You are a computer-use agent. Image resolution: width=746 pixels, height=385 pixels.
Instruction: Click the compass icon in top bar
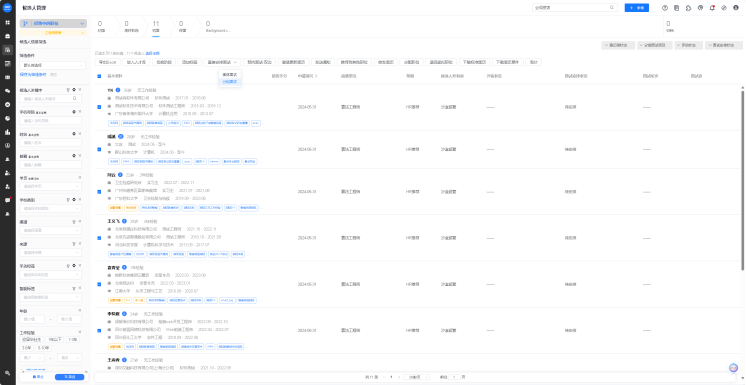point(724,8)
